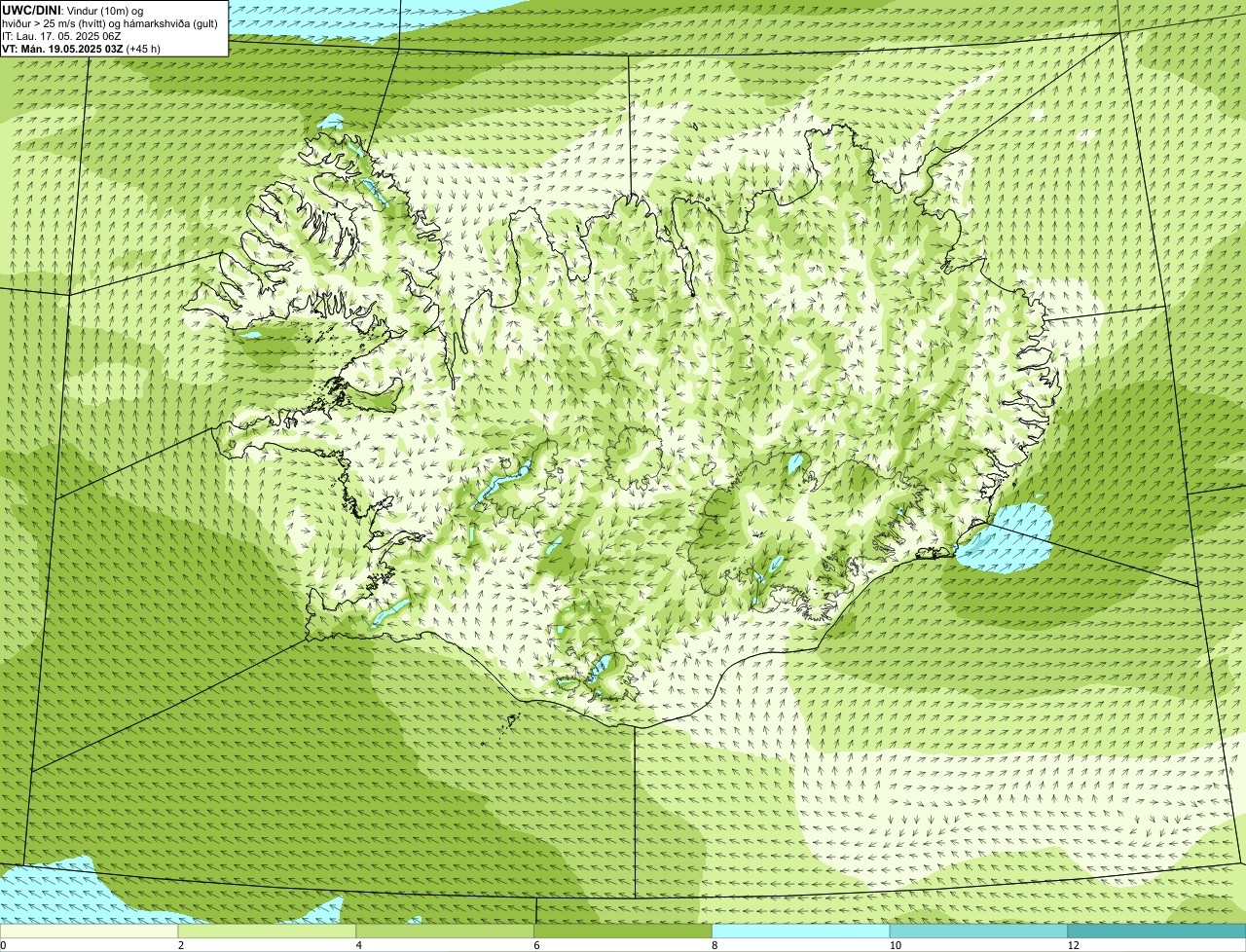Click the 4–6 m/s legend color segment
Image resolution: width=1246 pixels, height=952 pixels.
tap(446, 931)
